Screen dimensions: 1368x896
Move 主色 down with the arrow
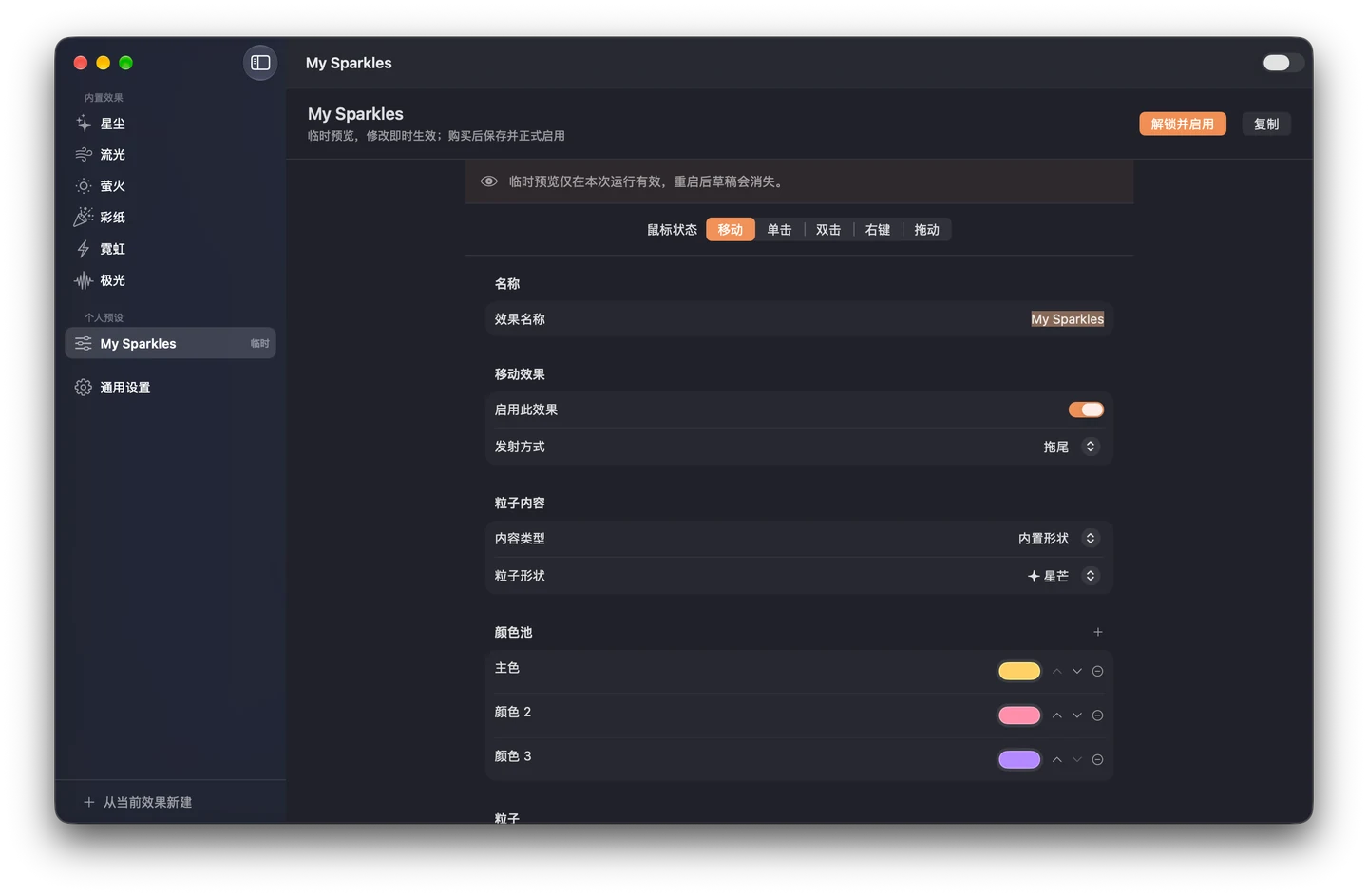click(x=1077, y=672)
